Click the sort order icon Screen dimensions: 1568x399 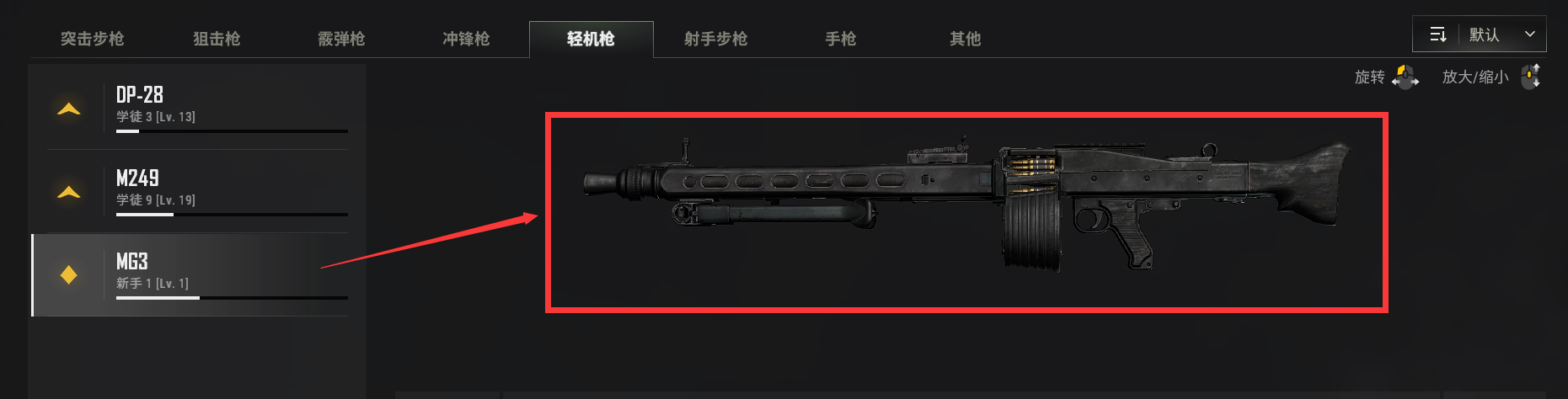[1438, 35]
